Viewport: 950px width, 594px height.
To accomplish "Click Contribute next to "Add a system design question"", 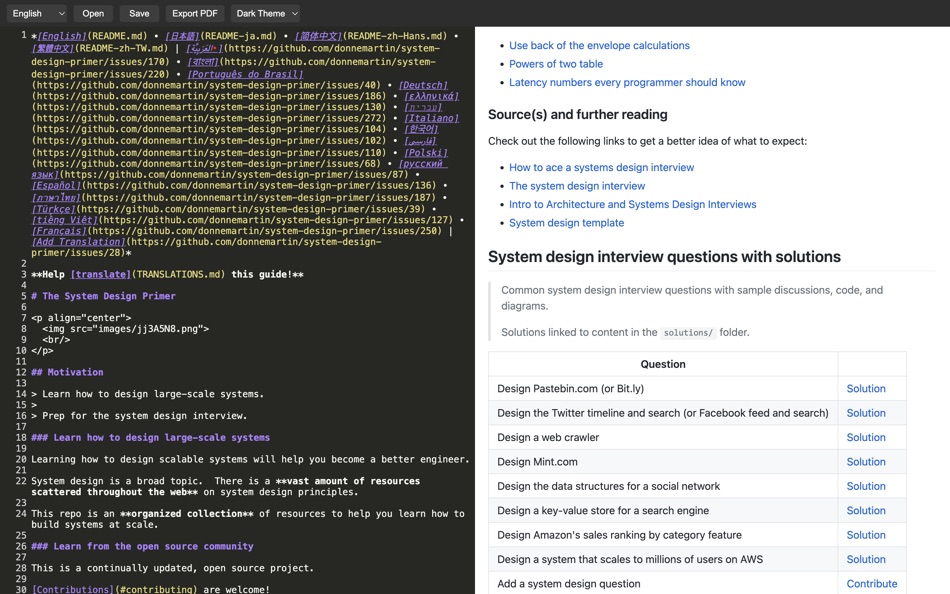I will click(x=871, y=583).
